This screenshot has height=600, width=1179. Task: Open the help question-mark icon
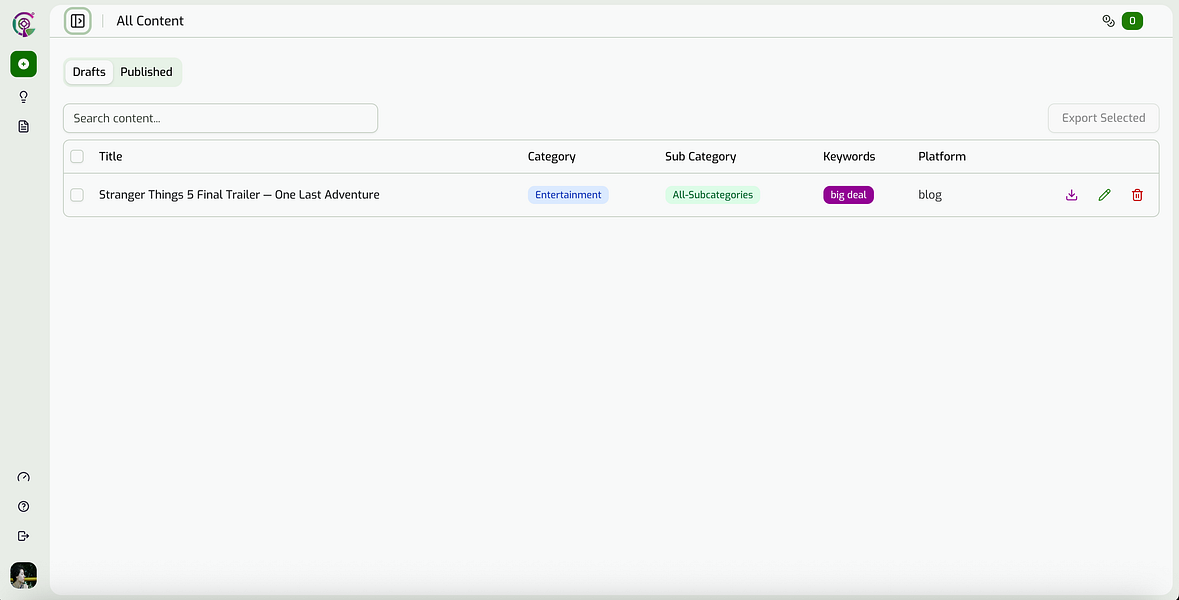23,506
